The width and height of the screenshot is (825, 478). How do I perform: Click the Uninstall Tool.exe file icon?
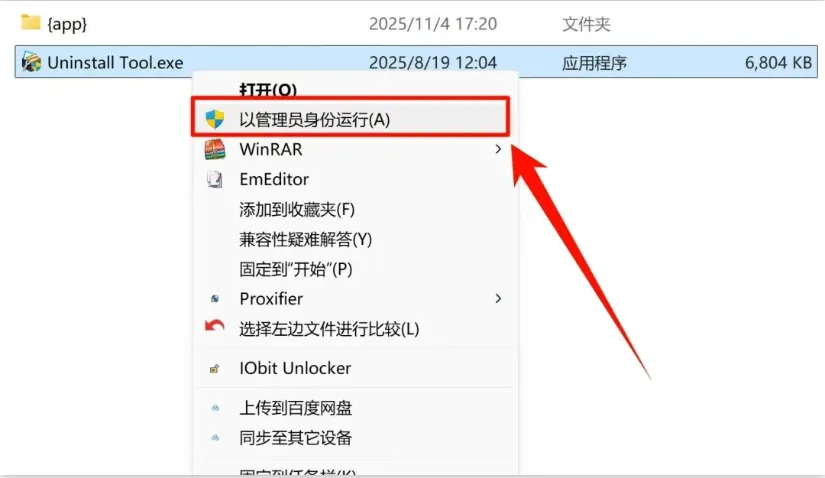[31, 63]
